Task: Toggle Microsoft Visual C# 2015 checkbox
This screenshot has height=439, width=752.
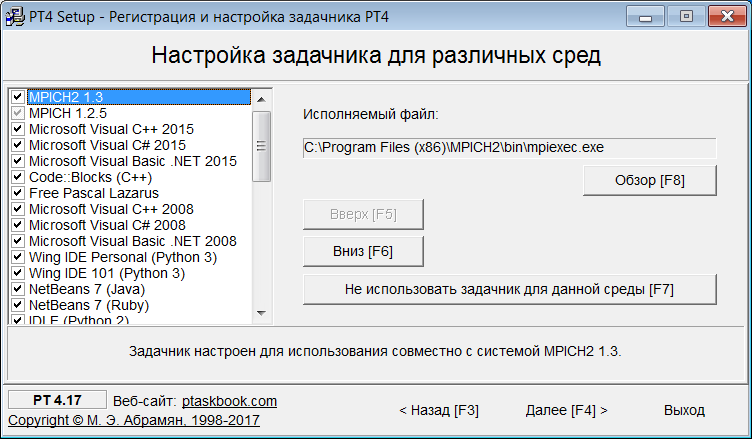Action: coord(18,145)
